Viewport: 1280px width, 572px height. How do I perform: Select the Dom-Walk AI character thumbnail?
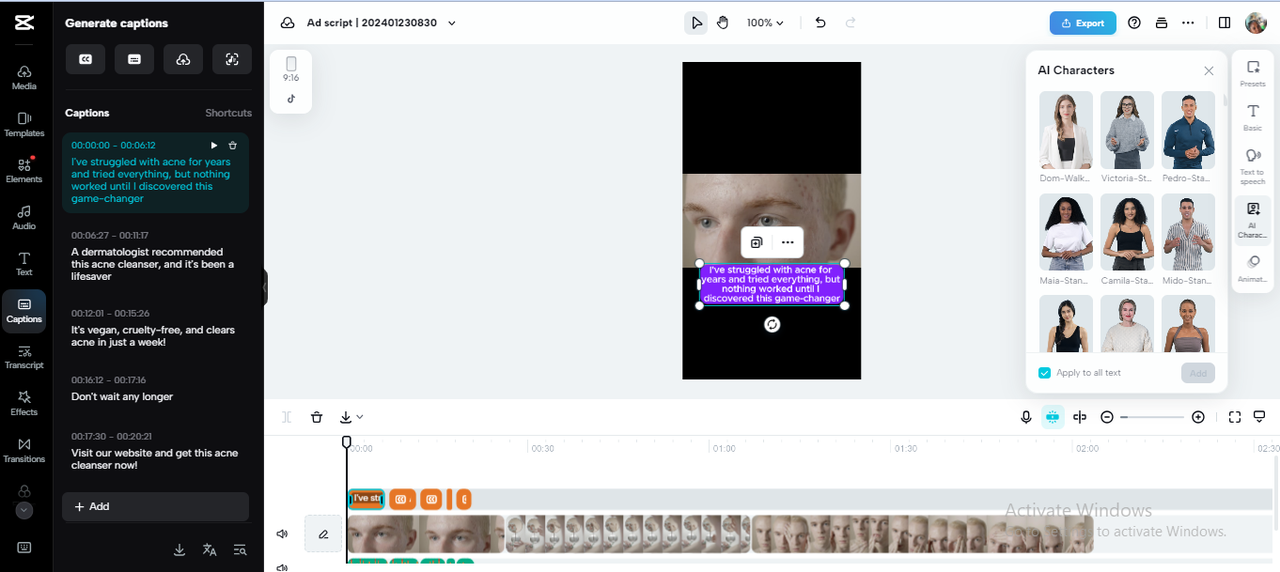(1066, 130)
